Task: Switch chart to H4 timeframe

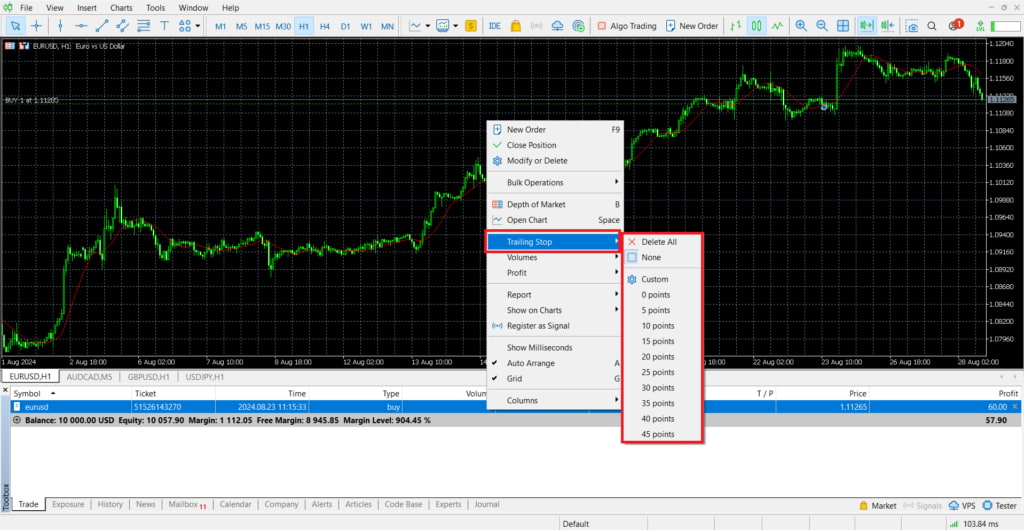Action: point(325,26)
